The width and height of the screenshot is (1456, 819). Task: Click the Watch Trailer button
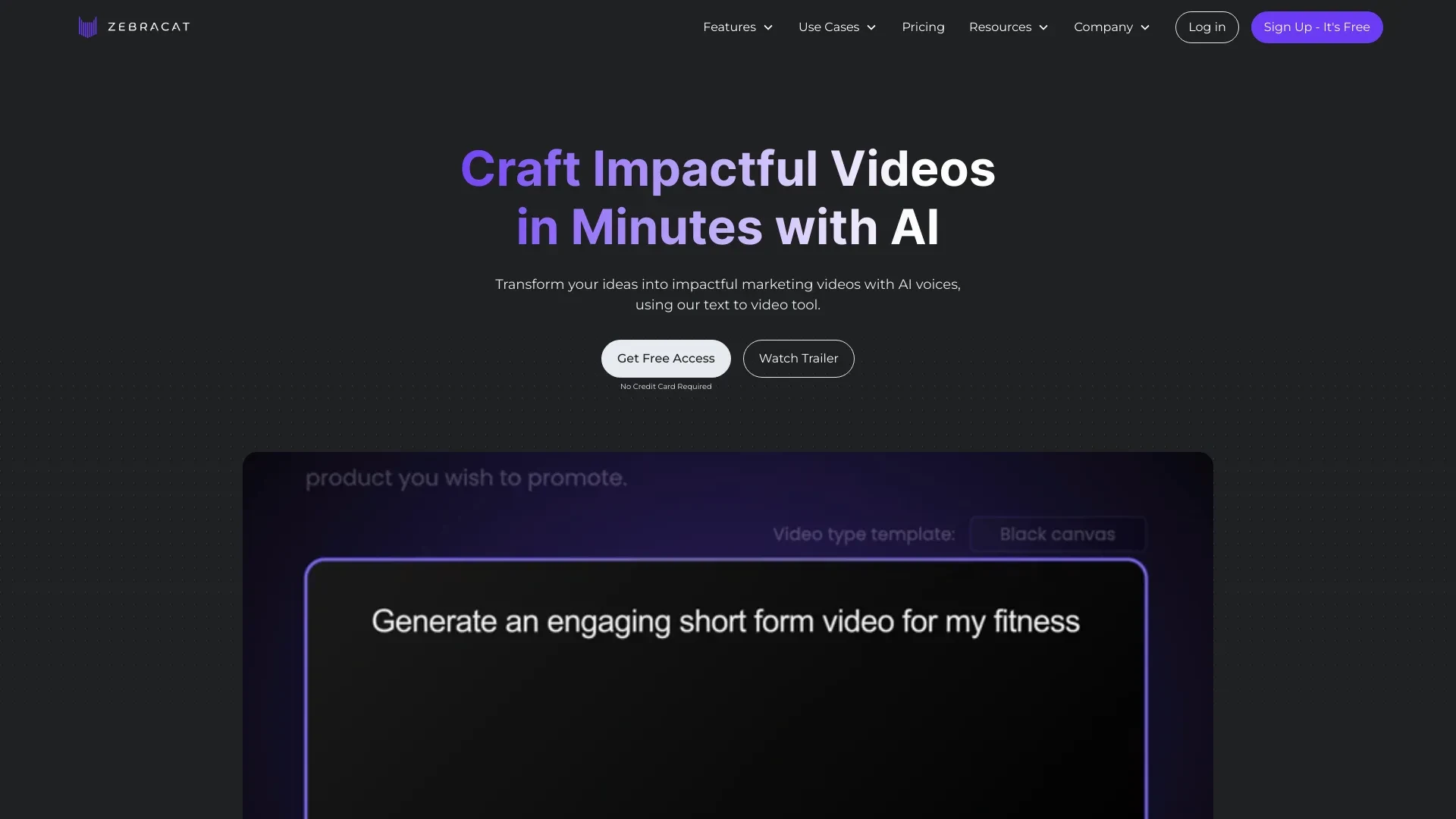[798, 358]
